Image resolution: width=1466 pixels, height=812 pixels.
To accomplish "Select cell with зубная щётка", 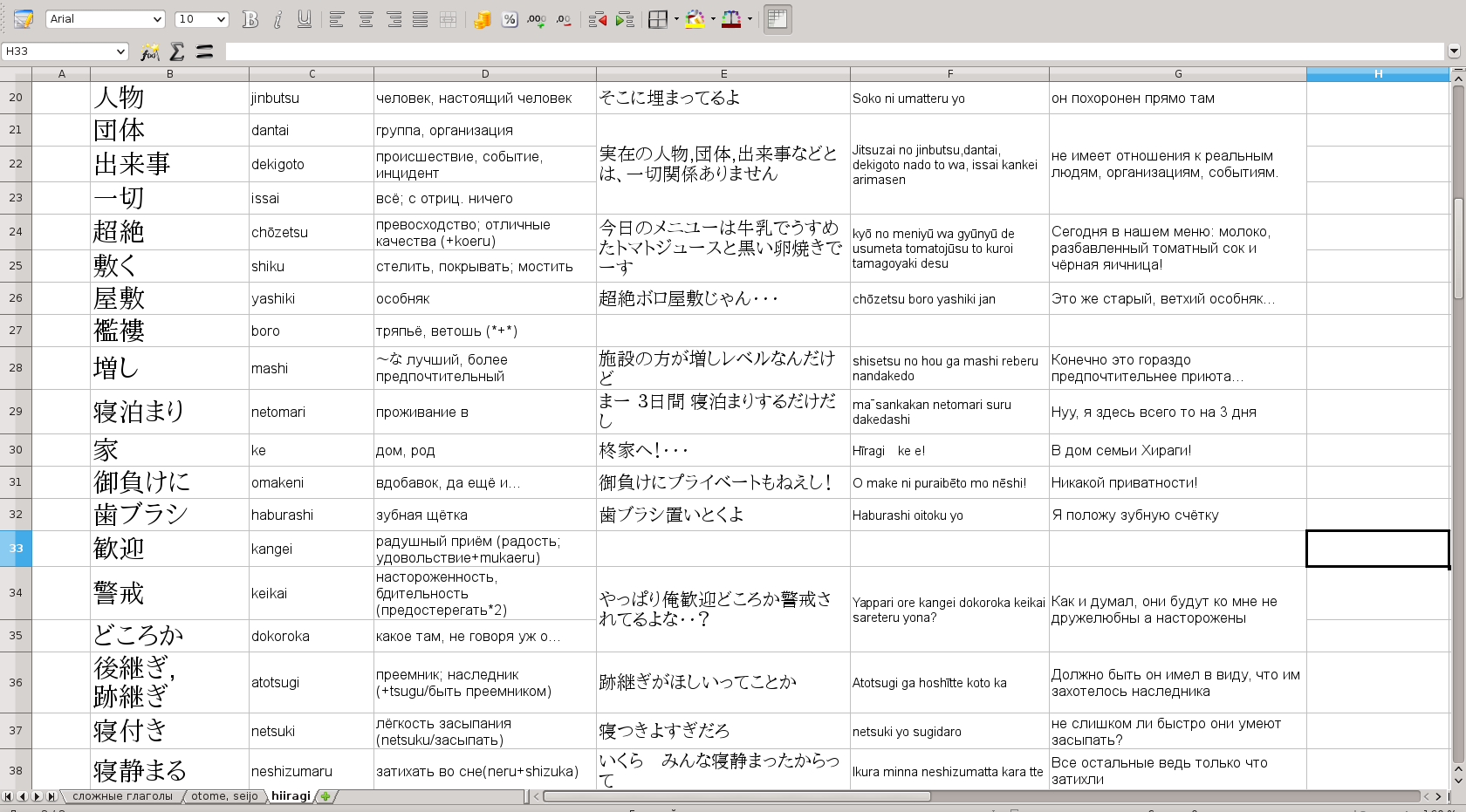I will (x=485, y=515).
